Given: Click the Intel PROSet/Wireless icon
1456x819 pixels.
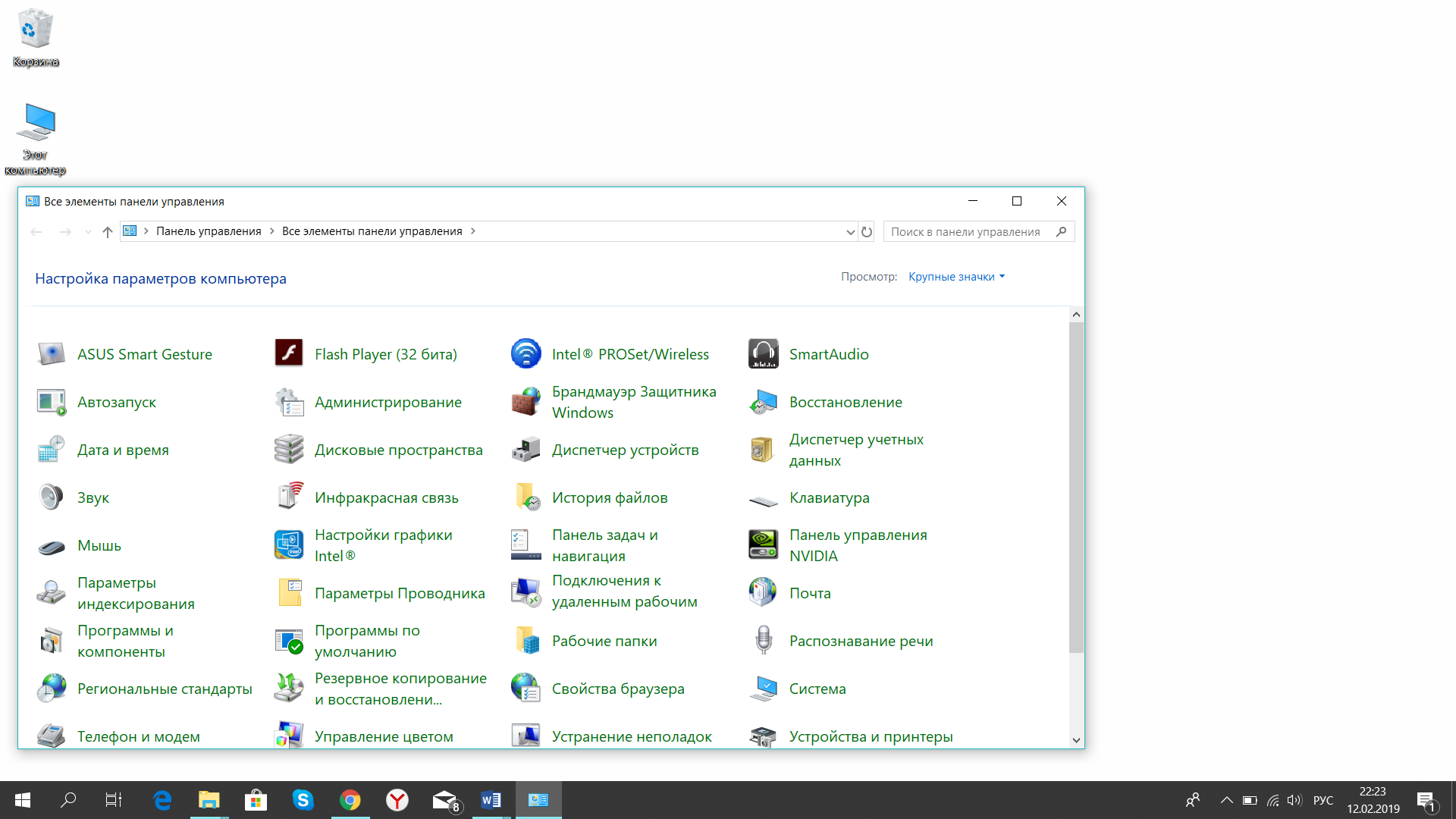Looking at the screenshot, I should click(x=526, y=354).
